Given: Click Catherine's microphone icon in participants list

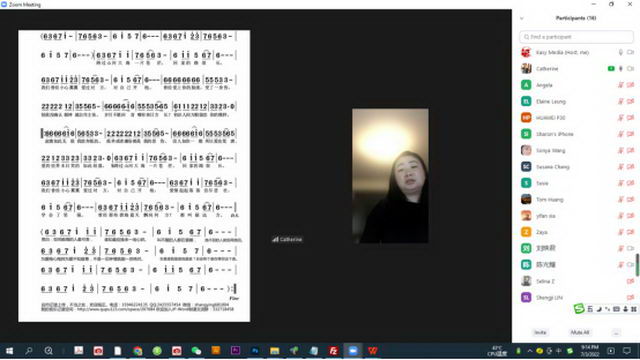Looking at the screenshot, I should [620, 69].
